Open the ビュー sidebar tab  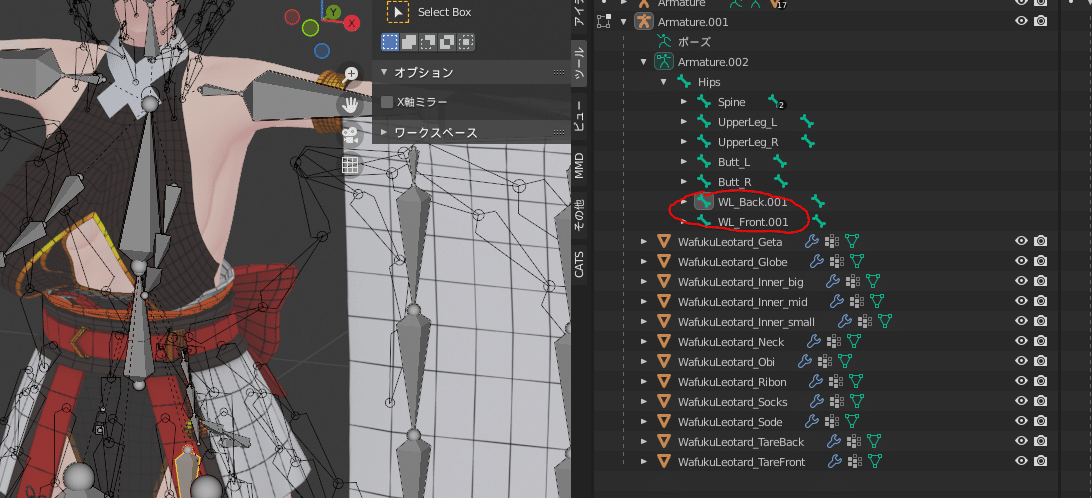coord(579,115)
